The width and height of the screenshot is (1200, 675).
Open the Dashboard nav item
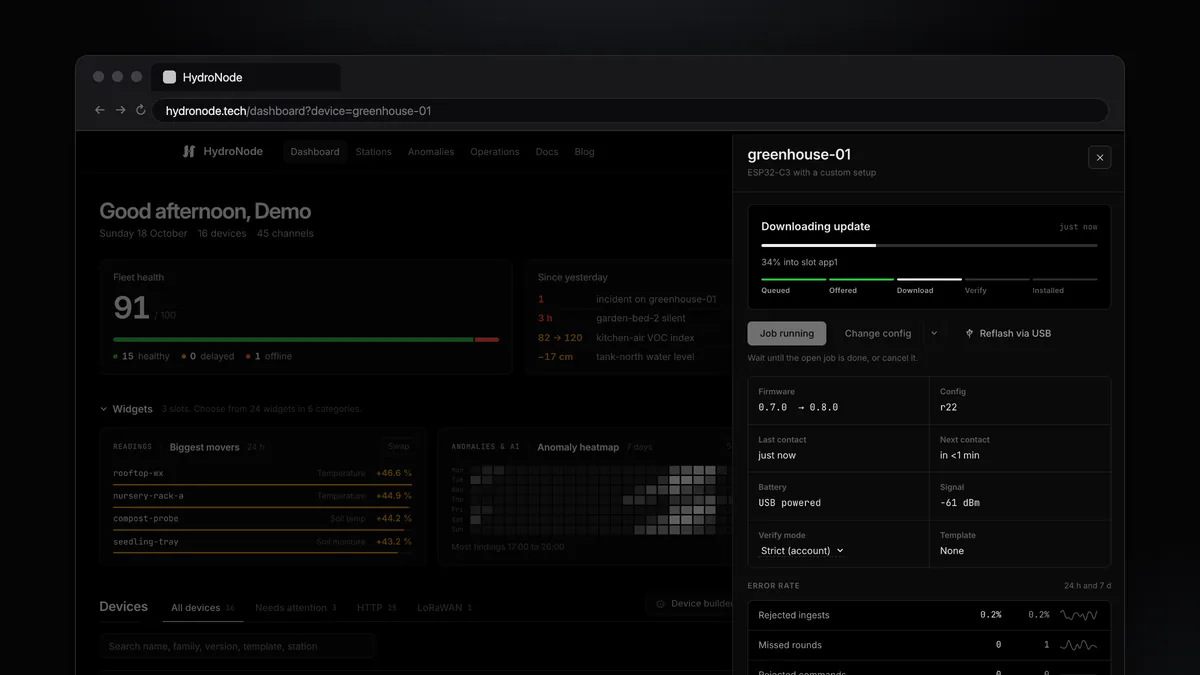[315, 152]
